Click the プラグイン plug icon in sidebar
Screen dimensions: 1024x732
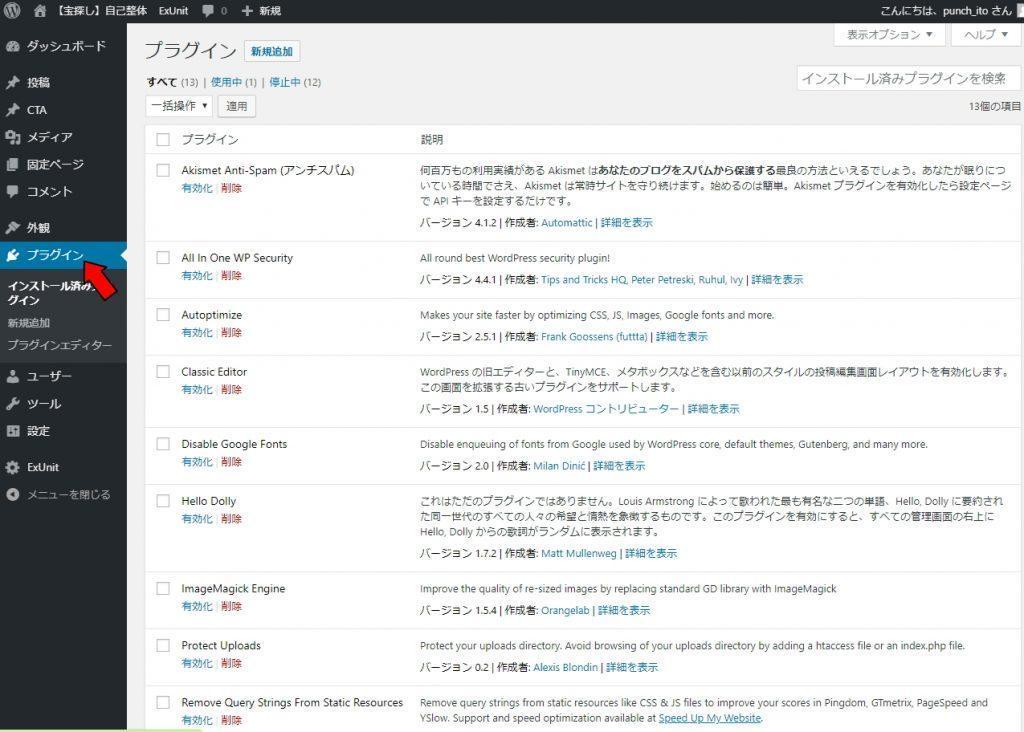tap(12, 255)
